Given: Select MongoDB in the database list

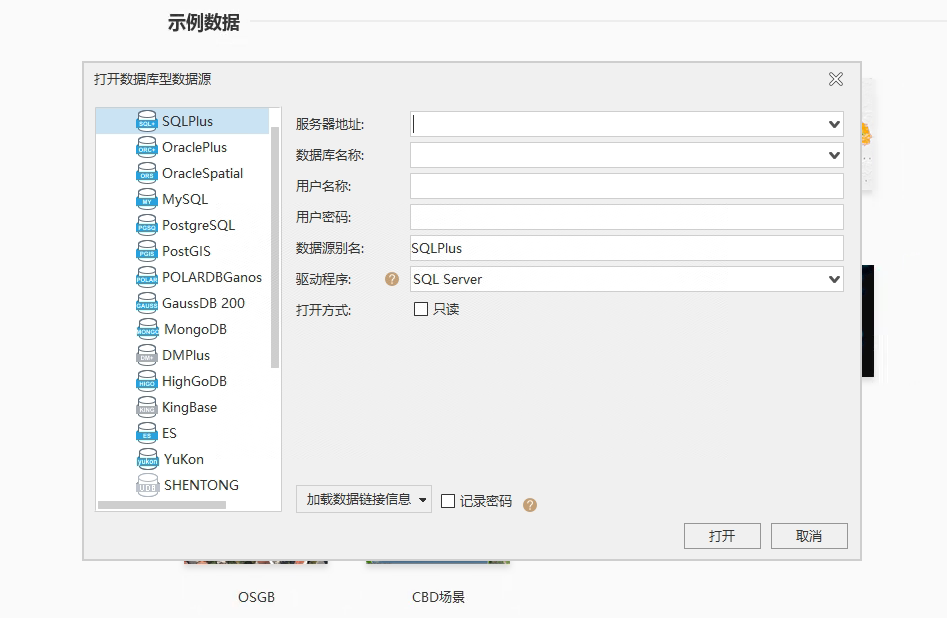Looking at the screenshot, I should 195,329.
